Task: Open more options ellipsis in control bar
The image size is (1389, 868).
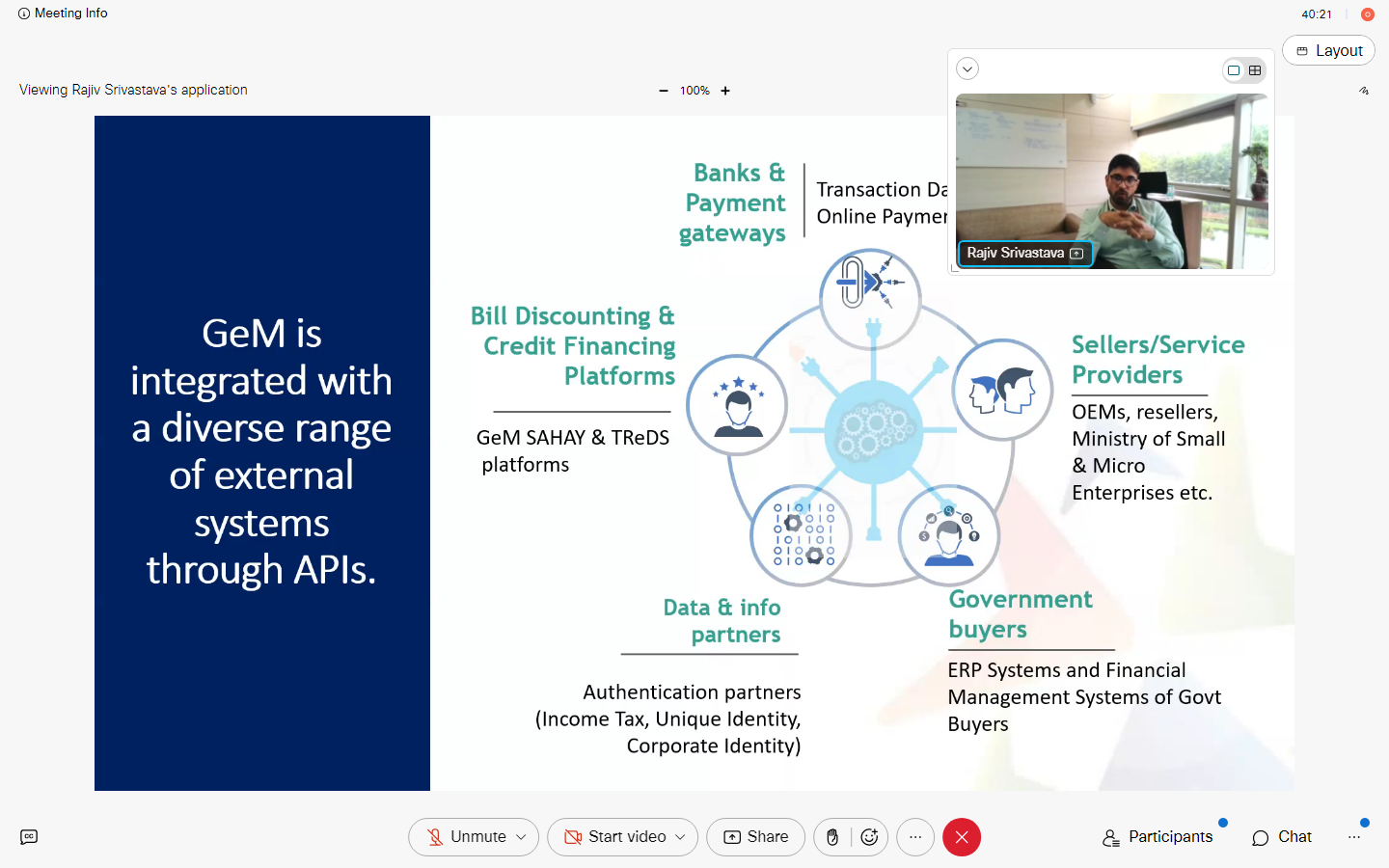Action: 915,837
